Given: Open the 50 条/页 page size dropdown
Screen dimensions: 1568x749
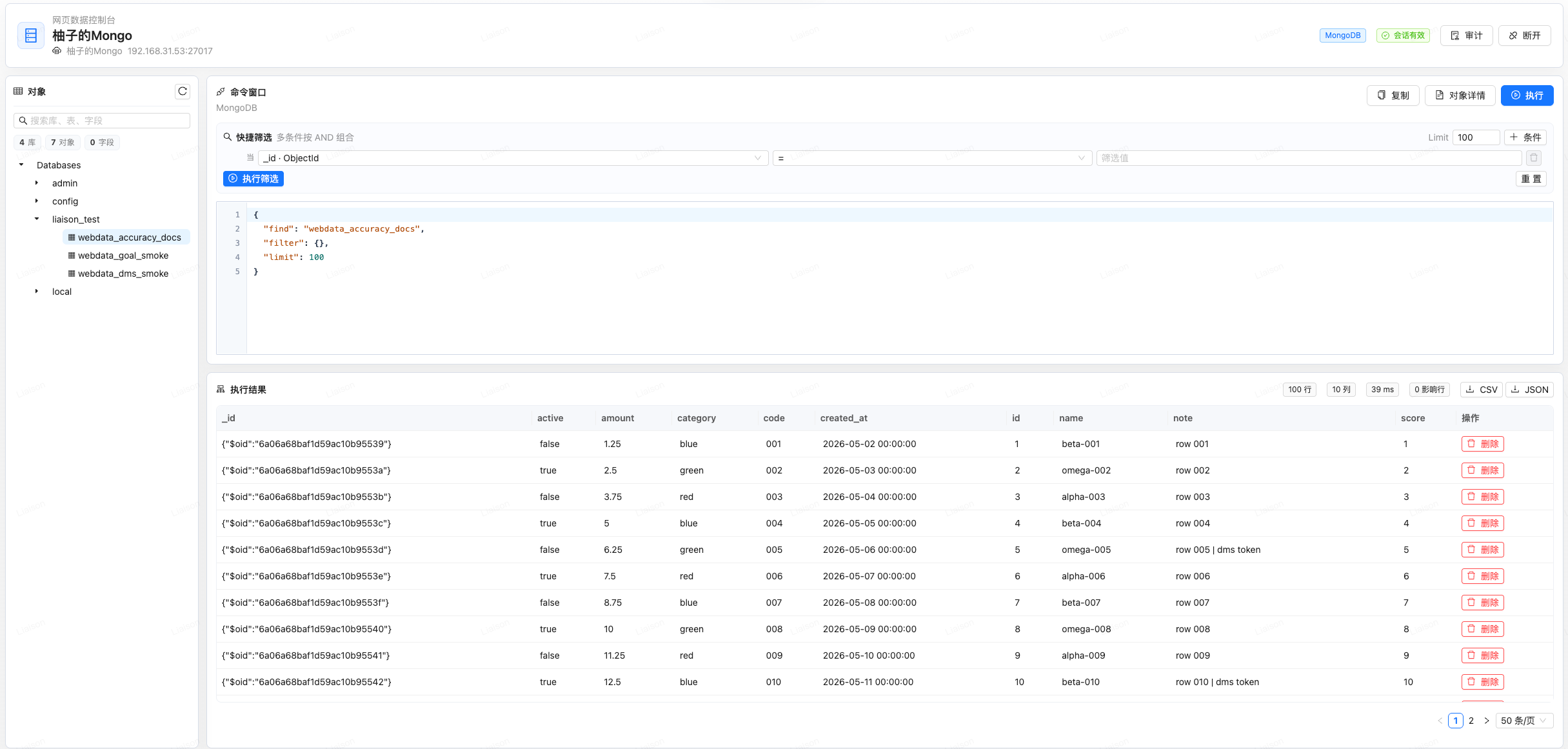Looking at the screenshot, I should (1525, 721).
